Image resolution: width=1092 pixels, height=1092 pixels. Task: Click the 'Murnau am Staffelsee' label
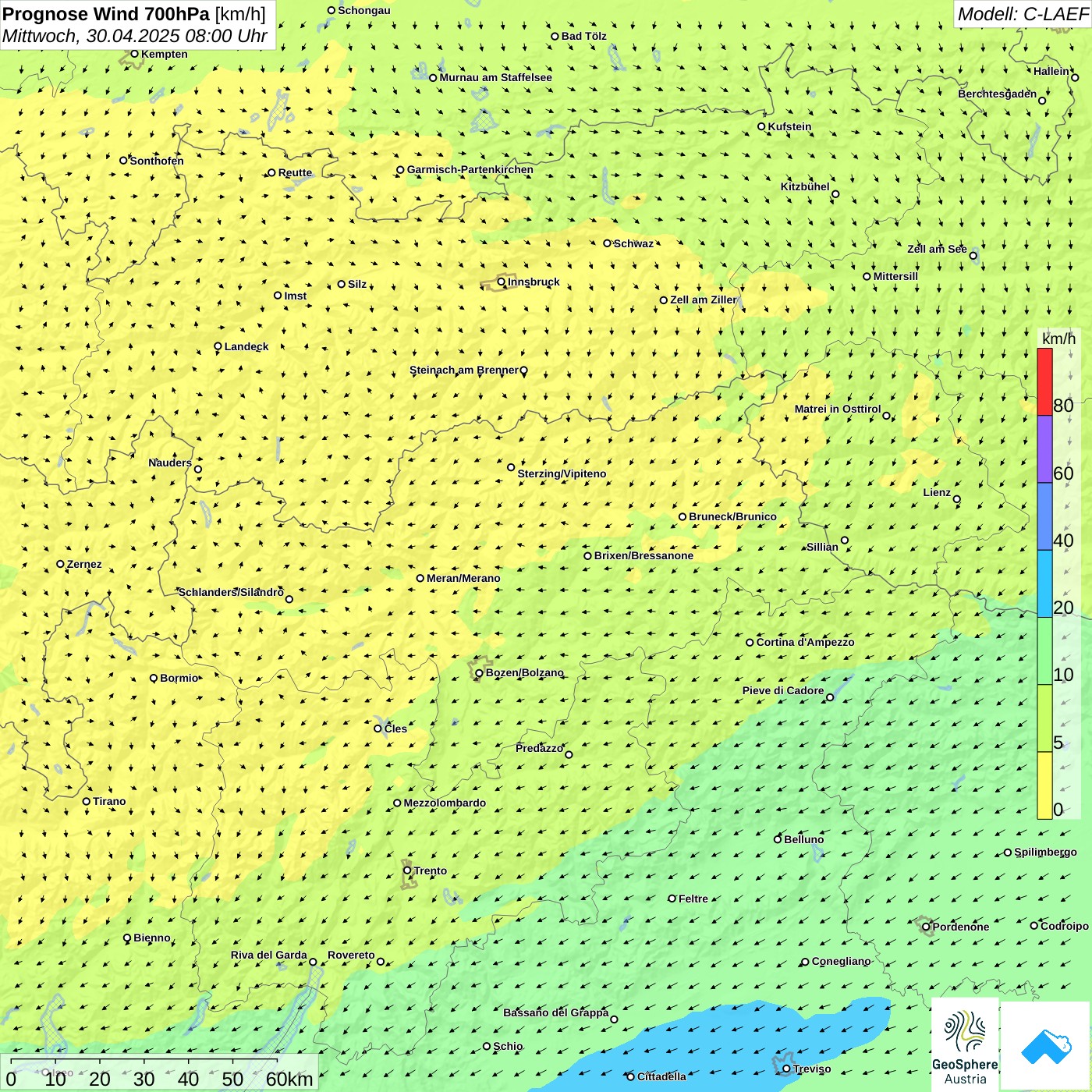click(x=495, y=77)
